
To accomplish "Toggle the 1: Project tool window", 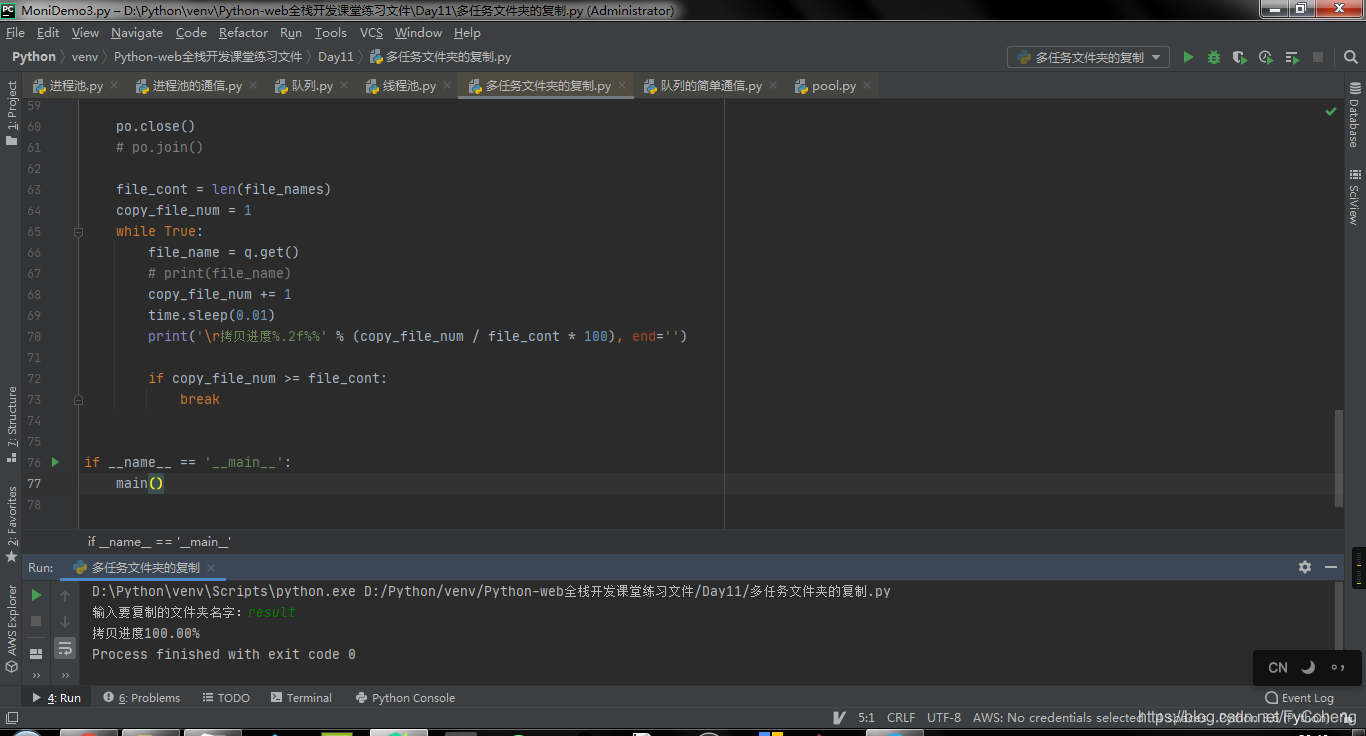I will pyautogui.click(x=12, y=113).
